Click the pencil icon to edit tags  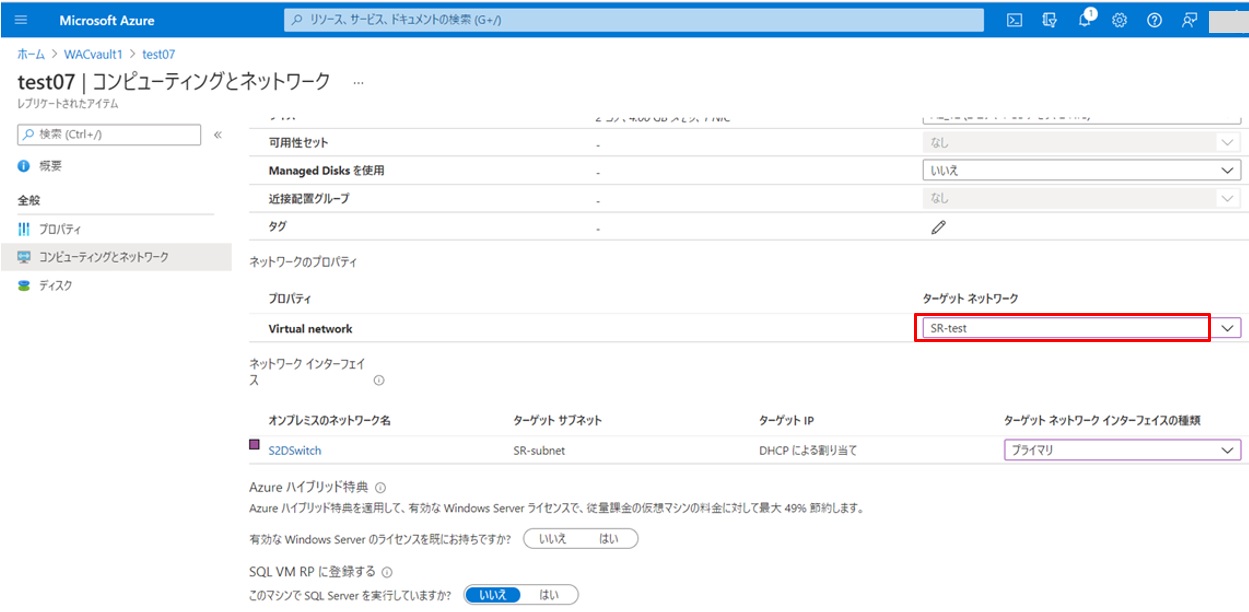click(x=937, y=228)
